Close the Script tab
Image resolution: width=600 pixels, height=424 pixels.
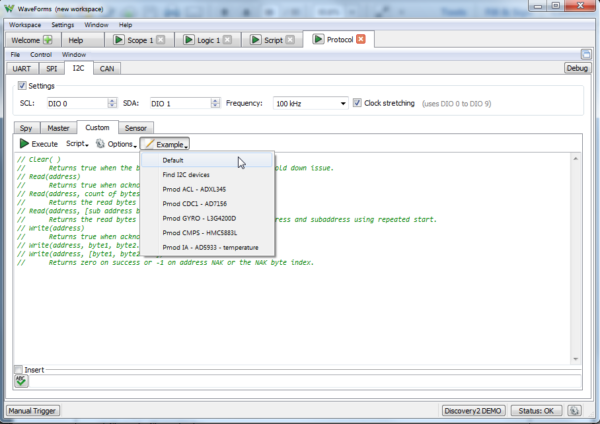(290, 40)
